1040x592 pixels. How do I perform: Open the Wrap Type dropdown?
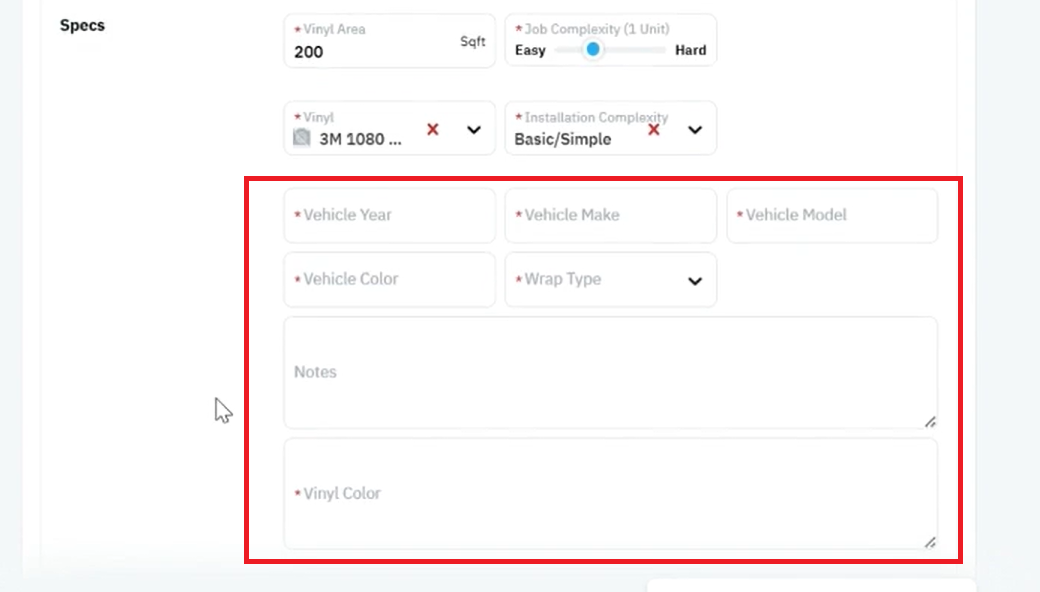(x=611, y=280)
